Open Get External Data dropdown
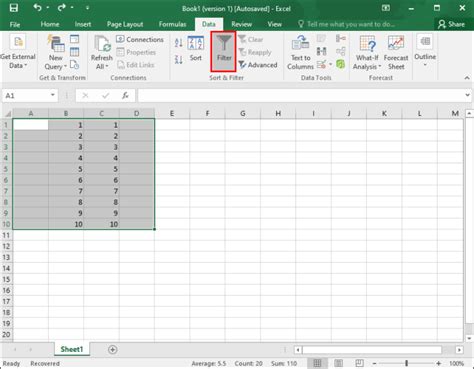 coord(18,52)
